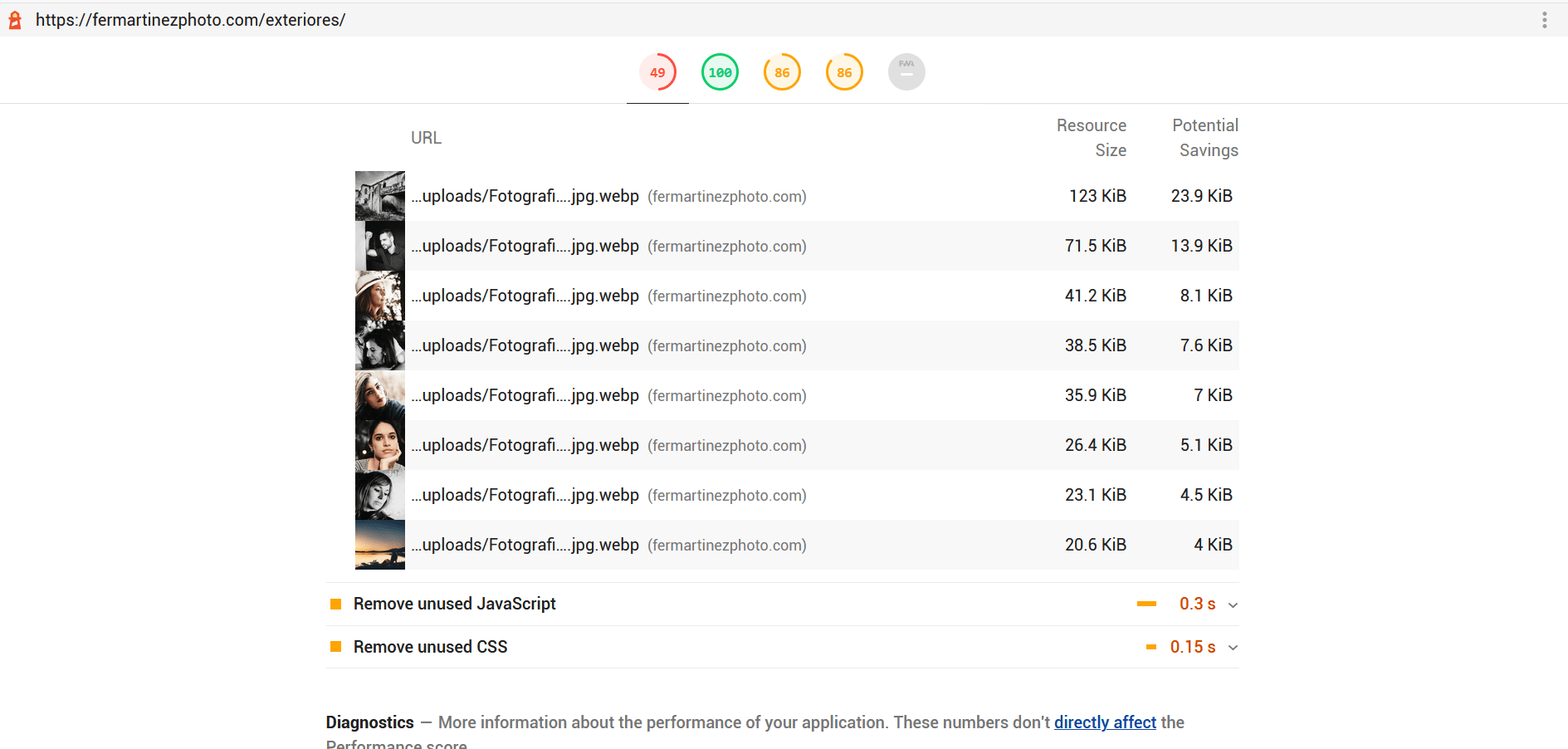Click thumbnail of the 123 KiB image
This screenshot has height=749, width=1568.
click(x=380, y=196)
